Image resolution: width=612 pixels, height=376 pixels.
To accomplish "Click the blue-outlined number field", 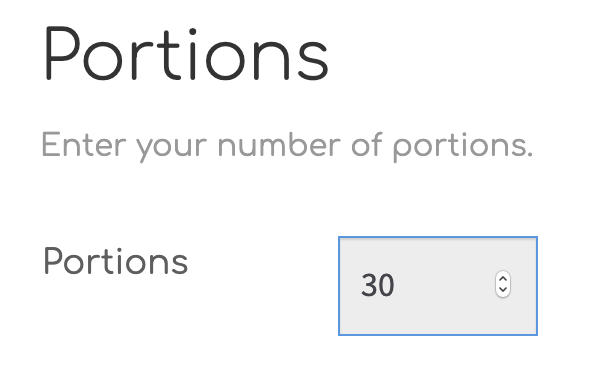I will point(438,285).
